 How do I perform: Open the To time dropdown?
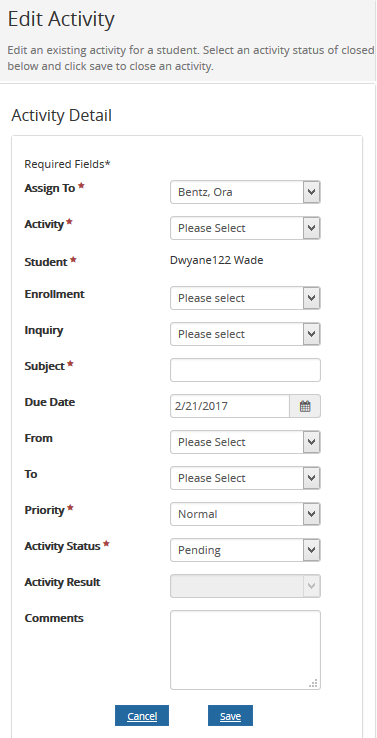coord(245,478)
